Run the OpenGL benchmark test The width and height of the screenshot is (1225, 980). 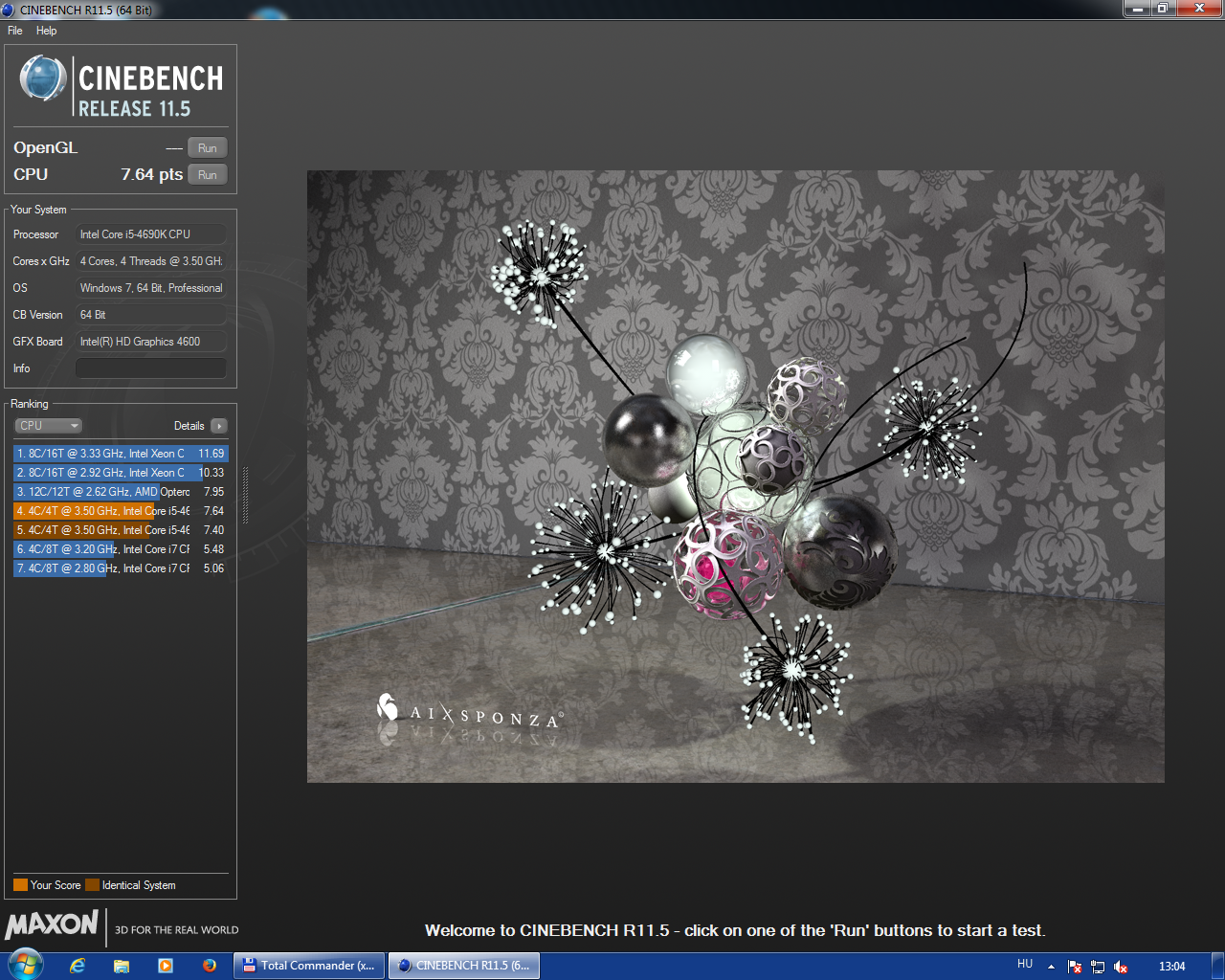click(207, 148)
